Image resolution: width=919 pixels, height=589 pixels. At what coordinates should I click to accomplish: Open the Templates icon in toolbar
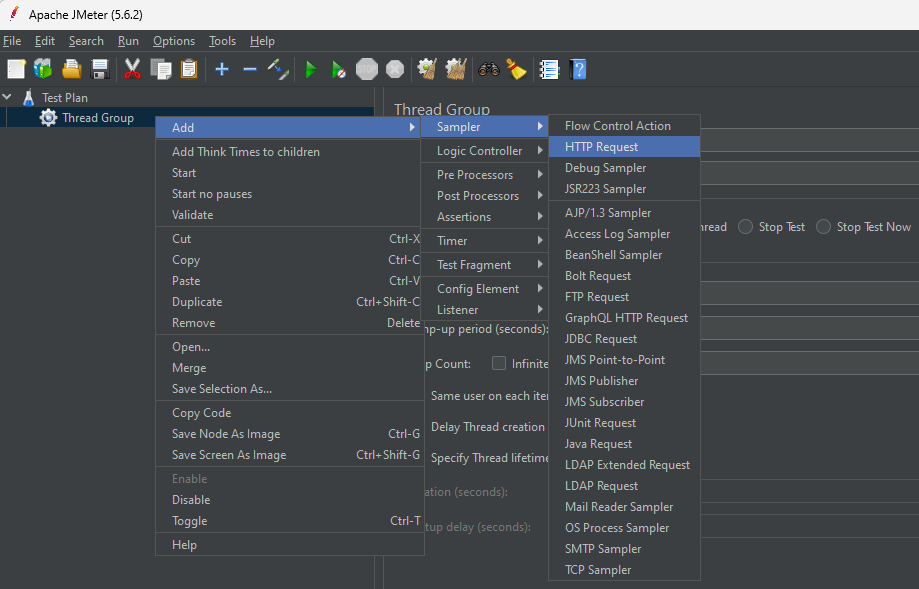(x=43, y=69)
